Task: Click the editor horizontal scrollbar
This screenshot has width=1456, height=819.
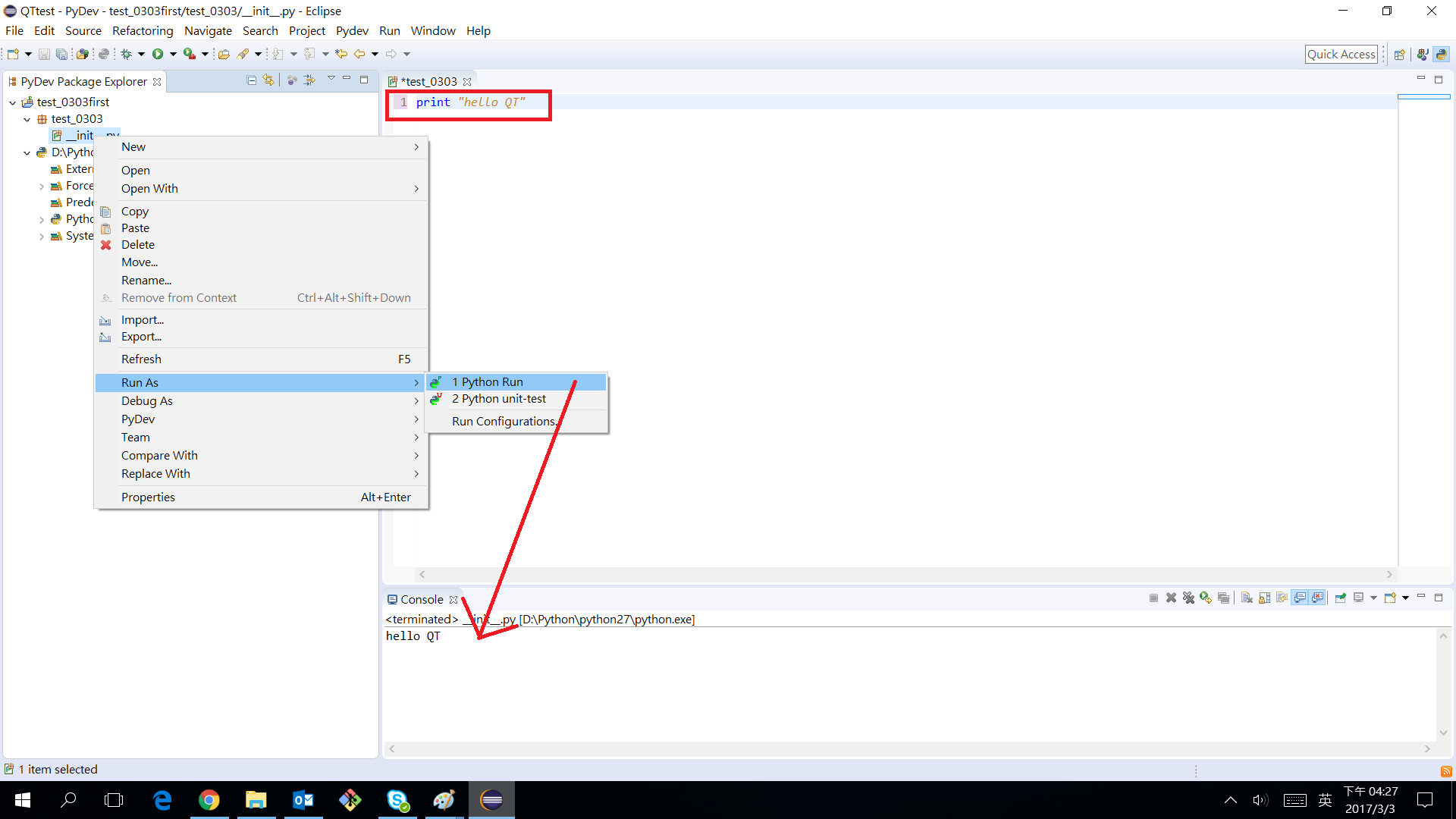Action: point(905,575)
